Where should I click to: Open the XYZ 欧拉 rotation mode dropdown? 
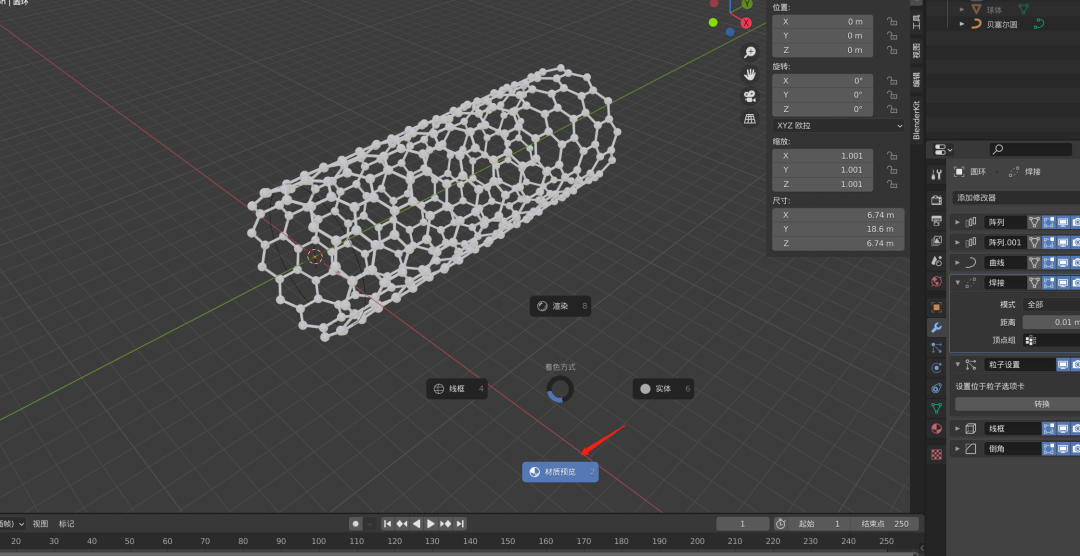pyautogui.click(x=838, y=126)
